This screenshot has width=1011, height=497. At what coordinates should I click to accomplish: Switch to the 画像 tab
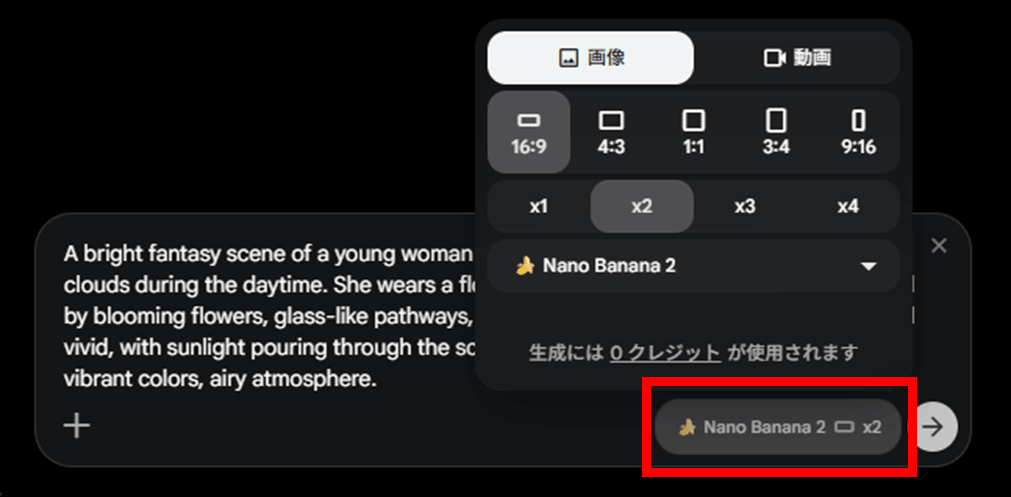pyautogui.click(x=591, y=58)
